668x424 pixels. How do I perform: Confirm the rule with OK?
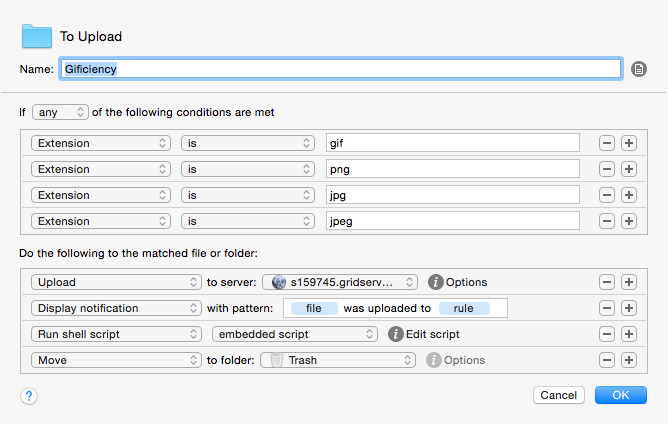coord(621,395)
